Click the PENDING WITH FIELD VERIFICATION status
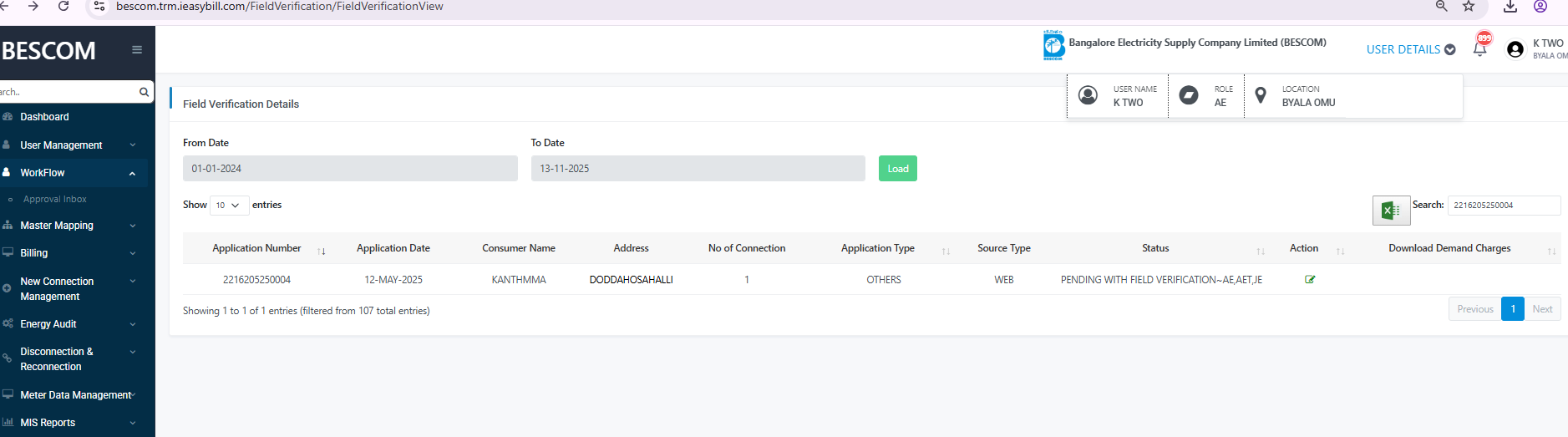This screenshot has width=1568, height=437. 1161,280
